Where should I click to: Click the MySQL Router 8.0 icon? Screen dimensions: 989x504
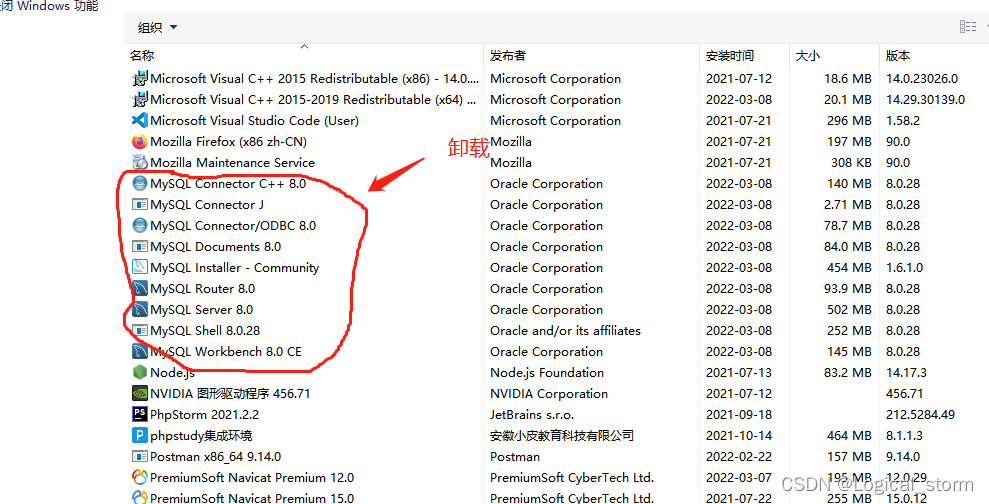click(139, 288)
